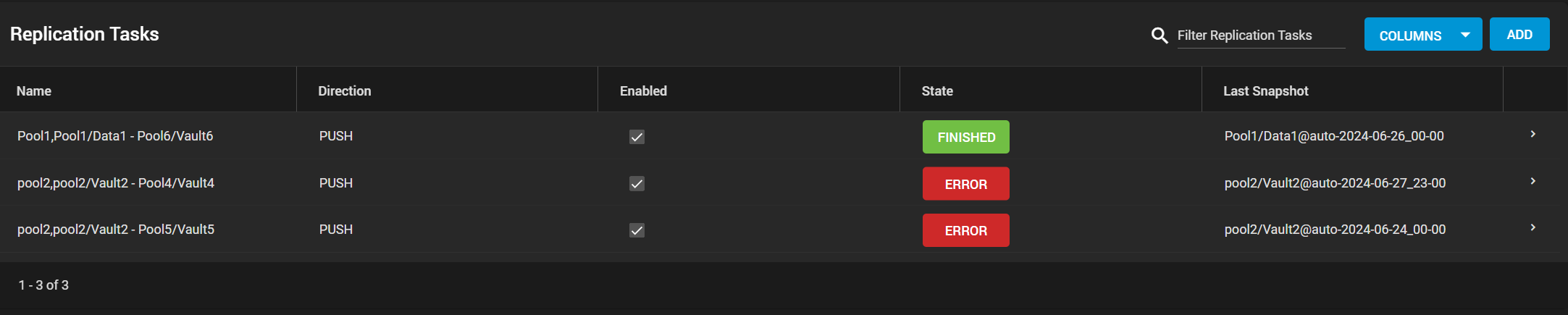Click the pool2/Vault2@auto-2024-06-27_23-00 snapshot cell
Viewport: 1568px width, 315px height.
click(x=1335, y=183)
